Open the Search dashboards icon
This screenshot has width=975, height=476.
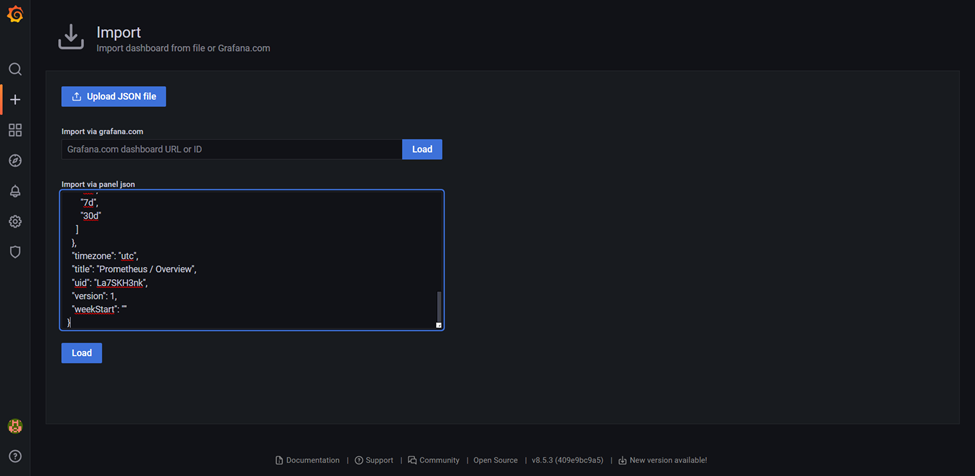pyautogui.click(x=15, y=69)
